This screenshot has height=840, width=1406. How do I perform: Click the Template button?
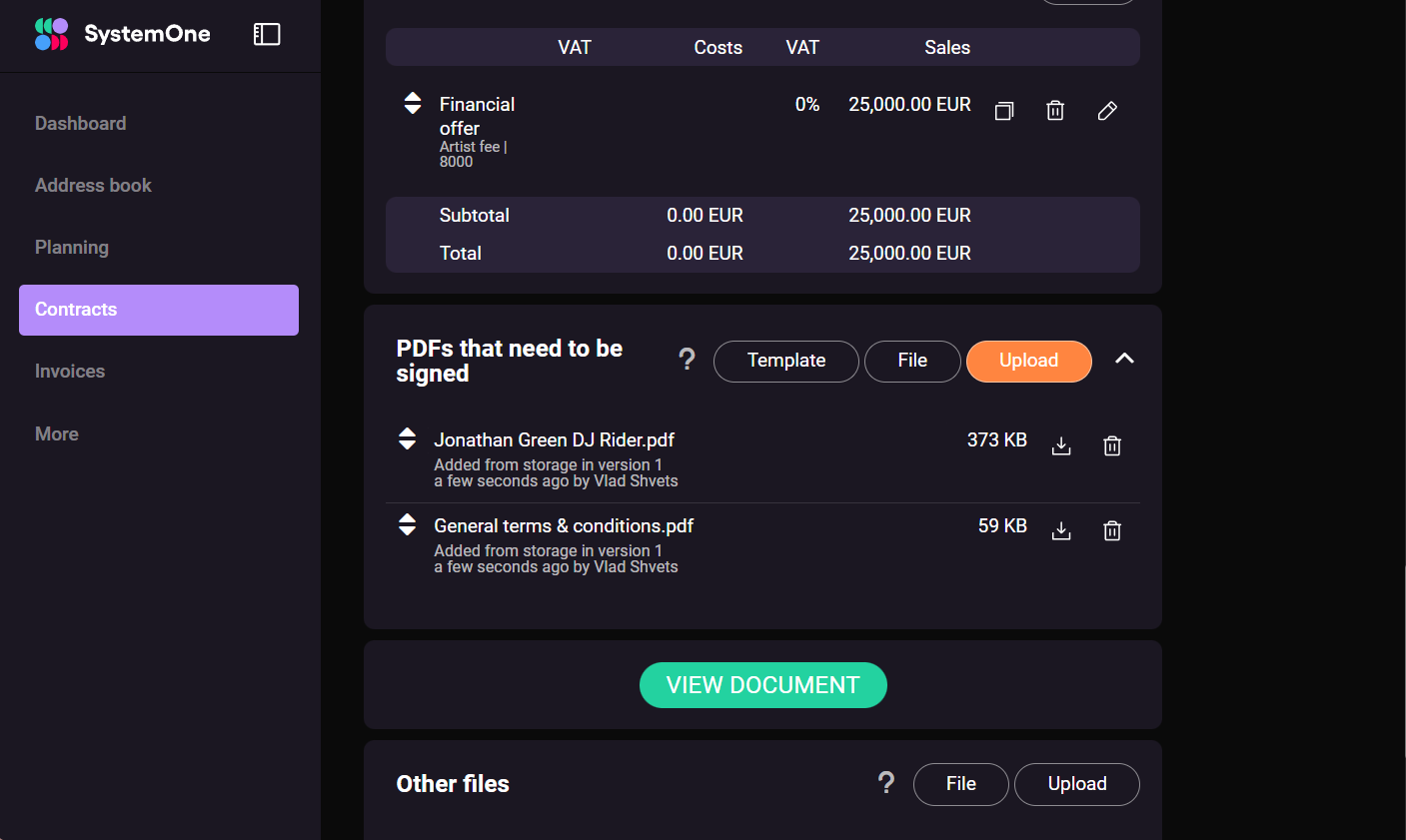click(785, 361)
